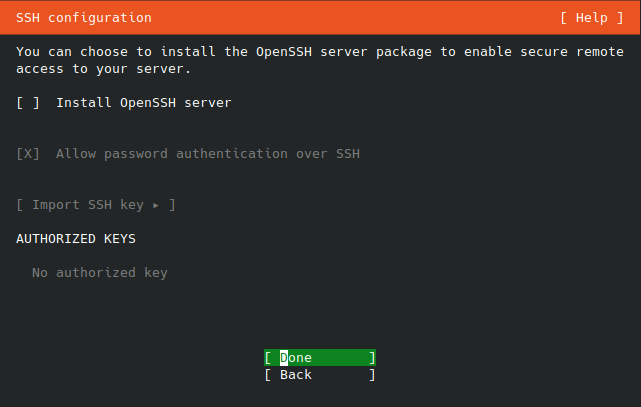The image size is (641, 407).
Task: Click the opening bracket of Import SSH key
Action: click(x=20, y=205)
